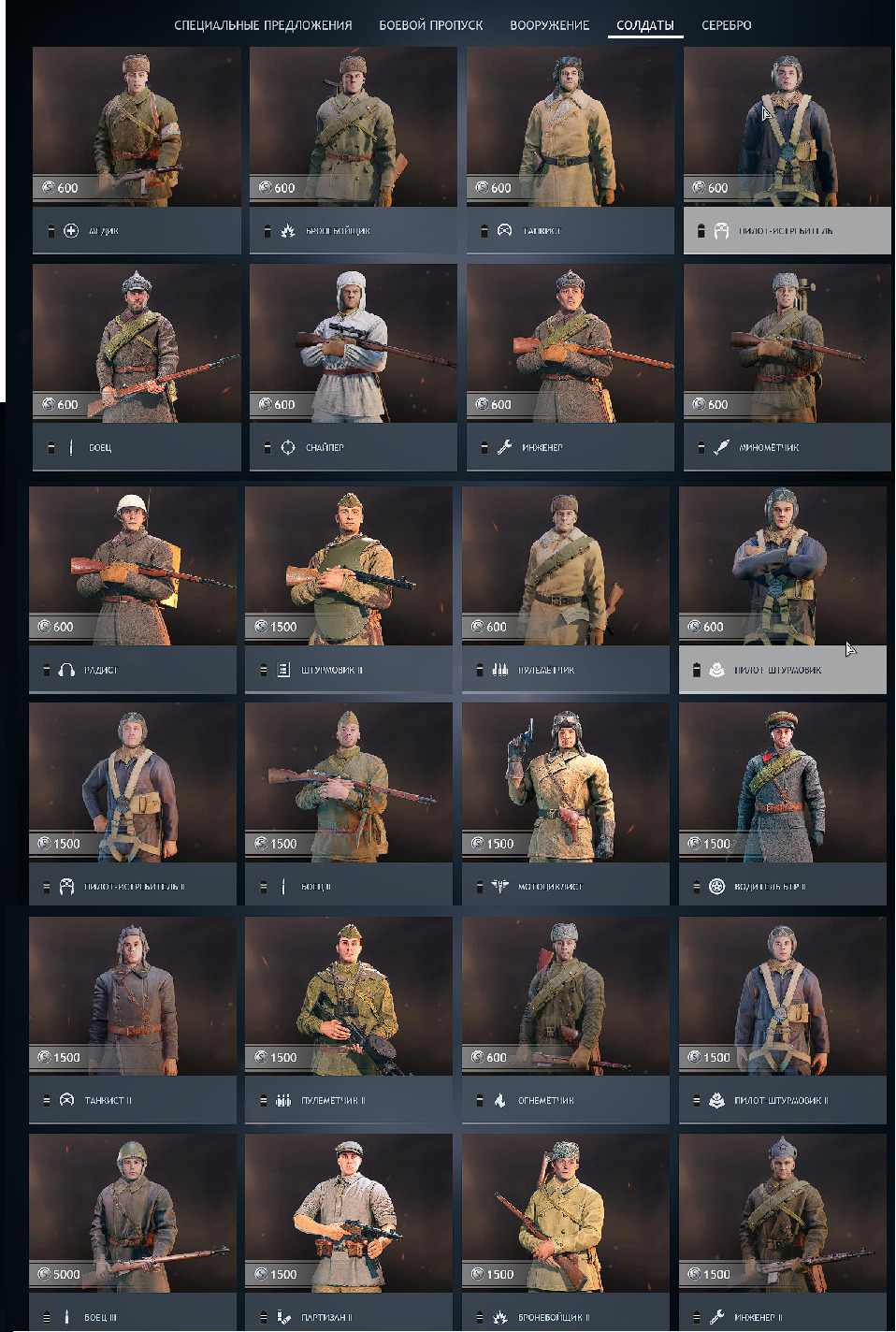
Task: Open the Специальные предложения tab
Action: click(263, 25)
